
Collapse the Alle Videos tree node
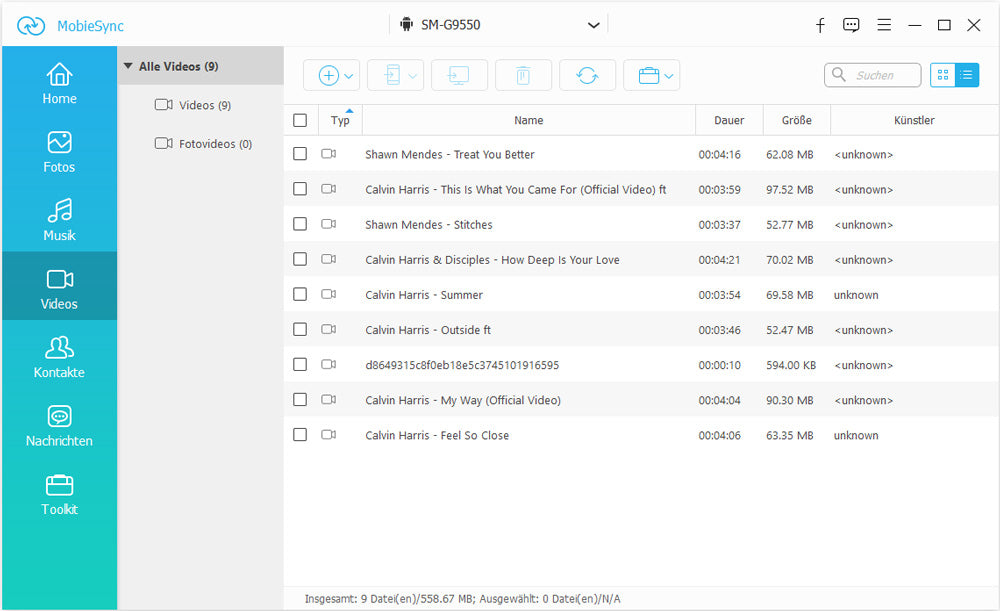click(128, 67)
